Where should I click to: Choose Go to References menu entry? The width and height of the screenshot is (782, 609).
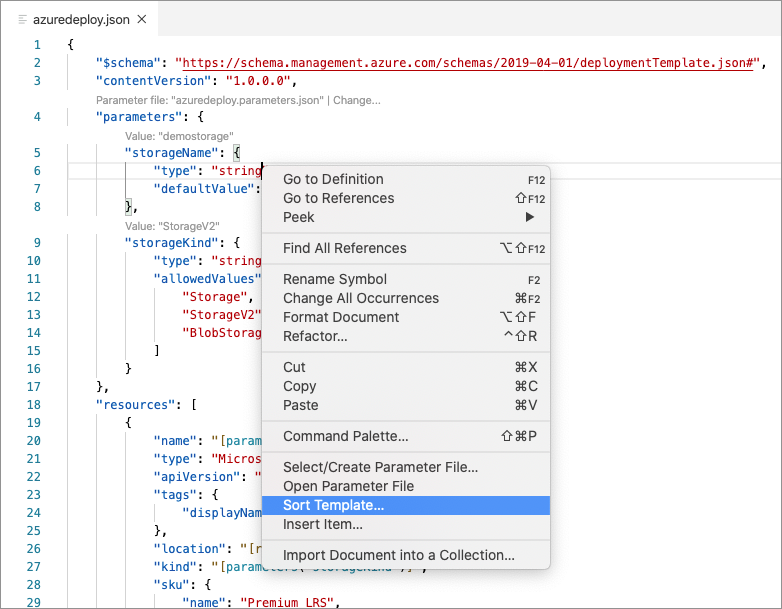[405, 199]
